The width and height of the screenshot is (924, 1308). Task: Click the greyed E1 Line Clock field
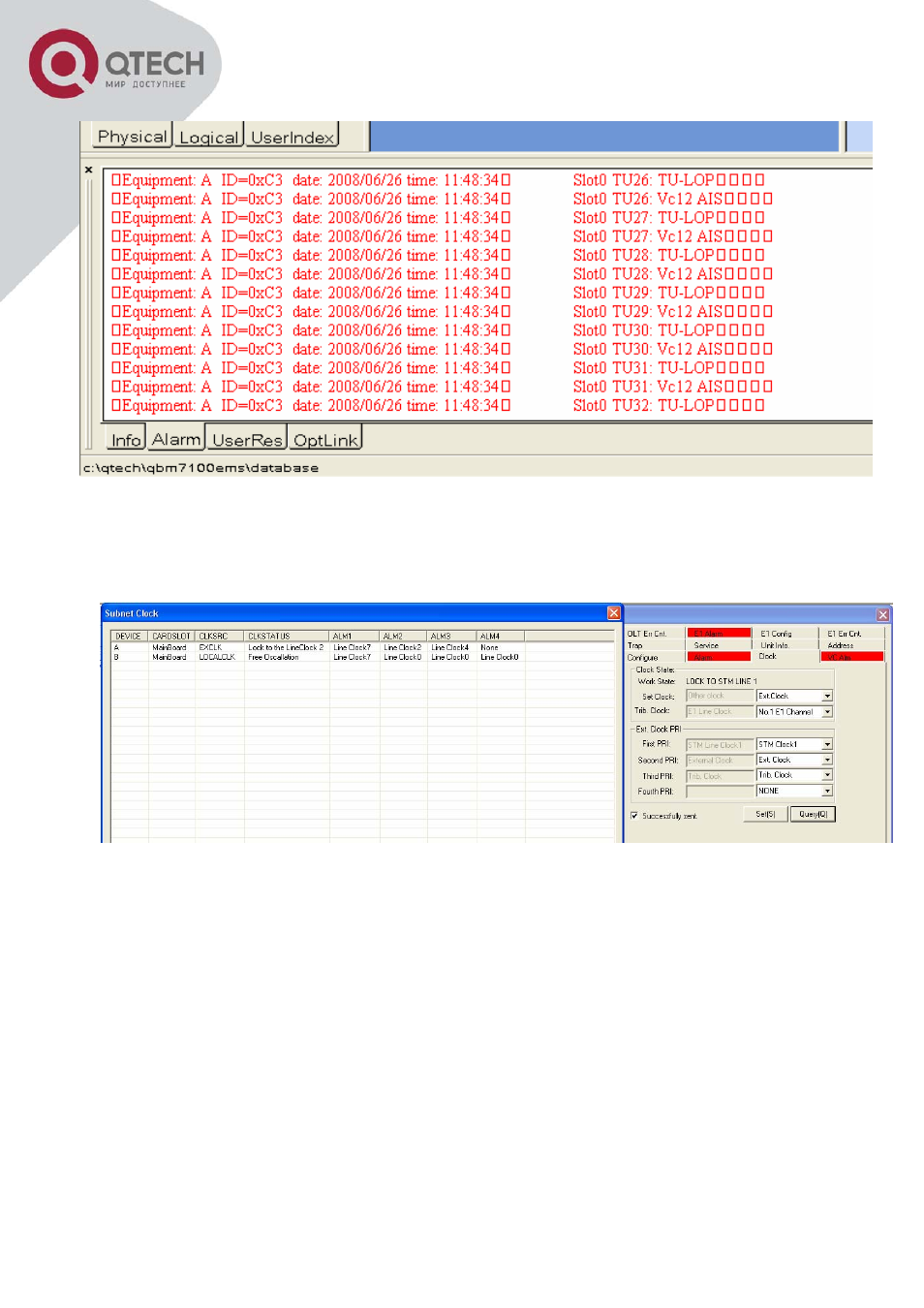tap(720, 711)
